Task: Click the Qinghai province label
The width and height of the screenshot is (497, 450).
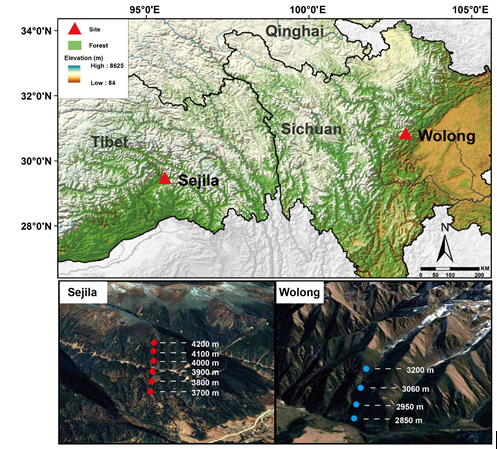Action: coord(295,31)
